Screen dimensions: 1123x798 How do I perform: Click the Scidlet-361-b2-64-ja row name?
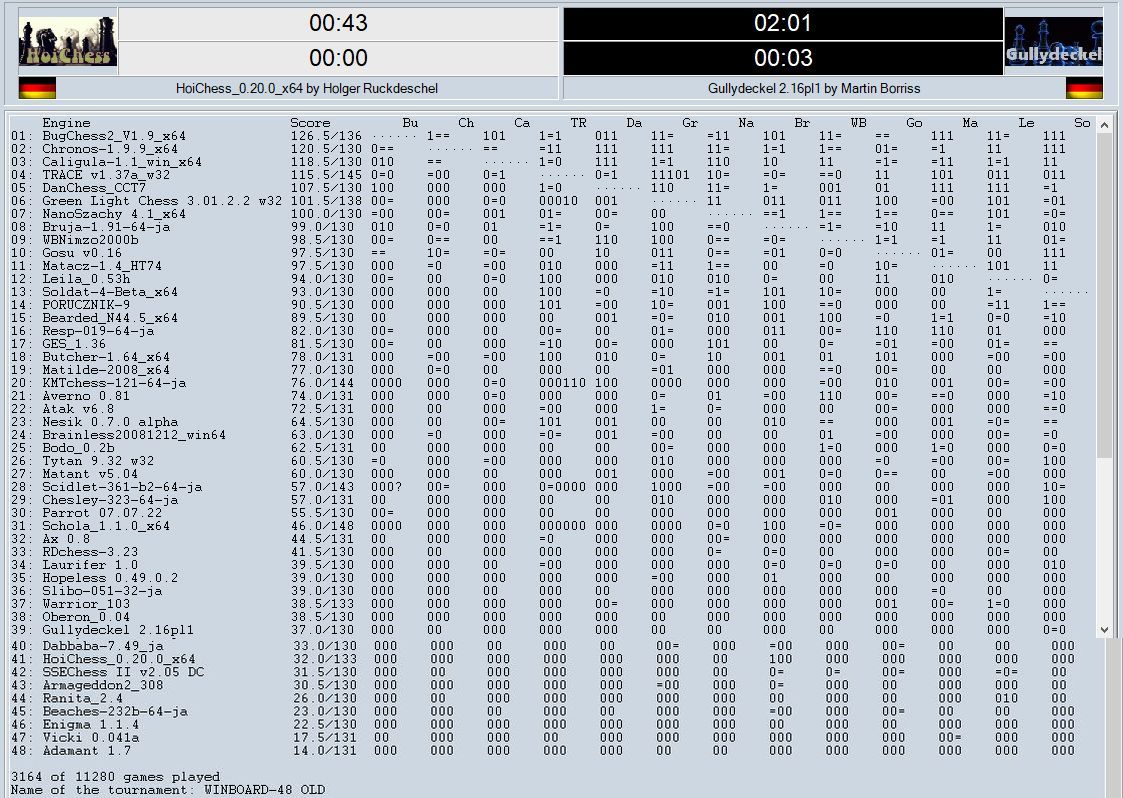pyautogui.click(x=122, y=486)
